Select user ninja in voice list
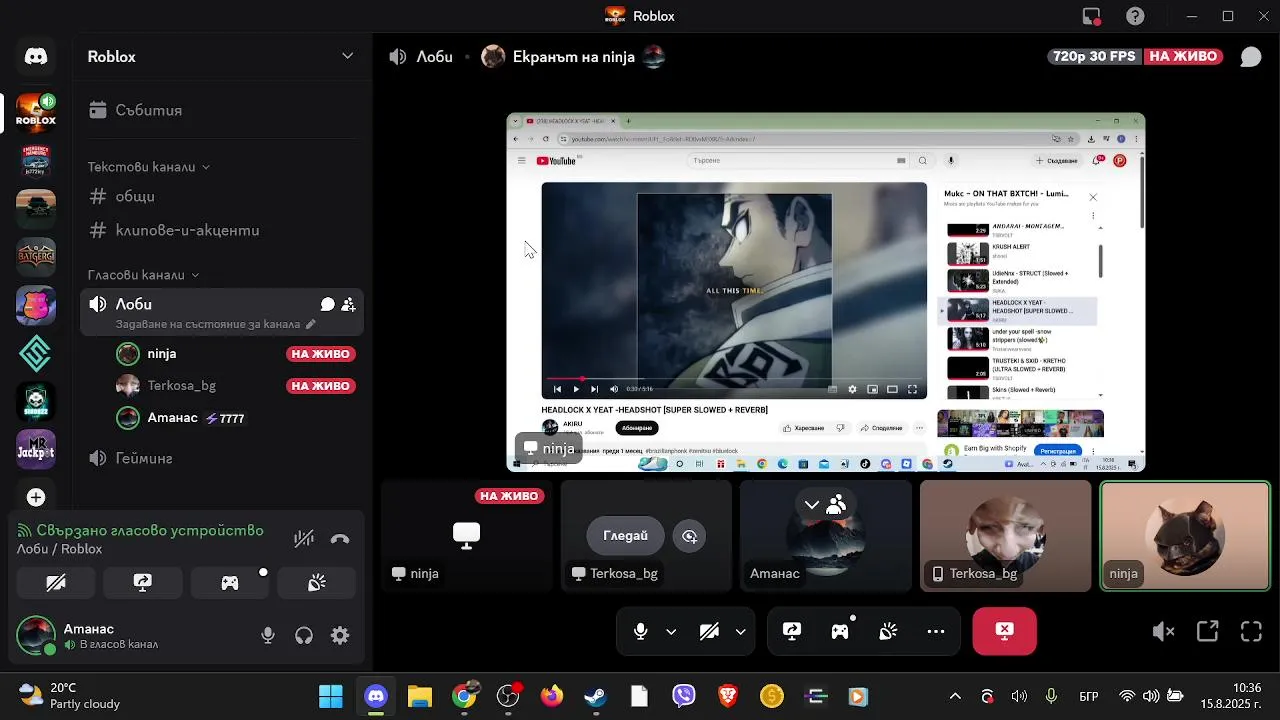 (x=236, y=354)
